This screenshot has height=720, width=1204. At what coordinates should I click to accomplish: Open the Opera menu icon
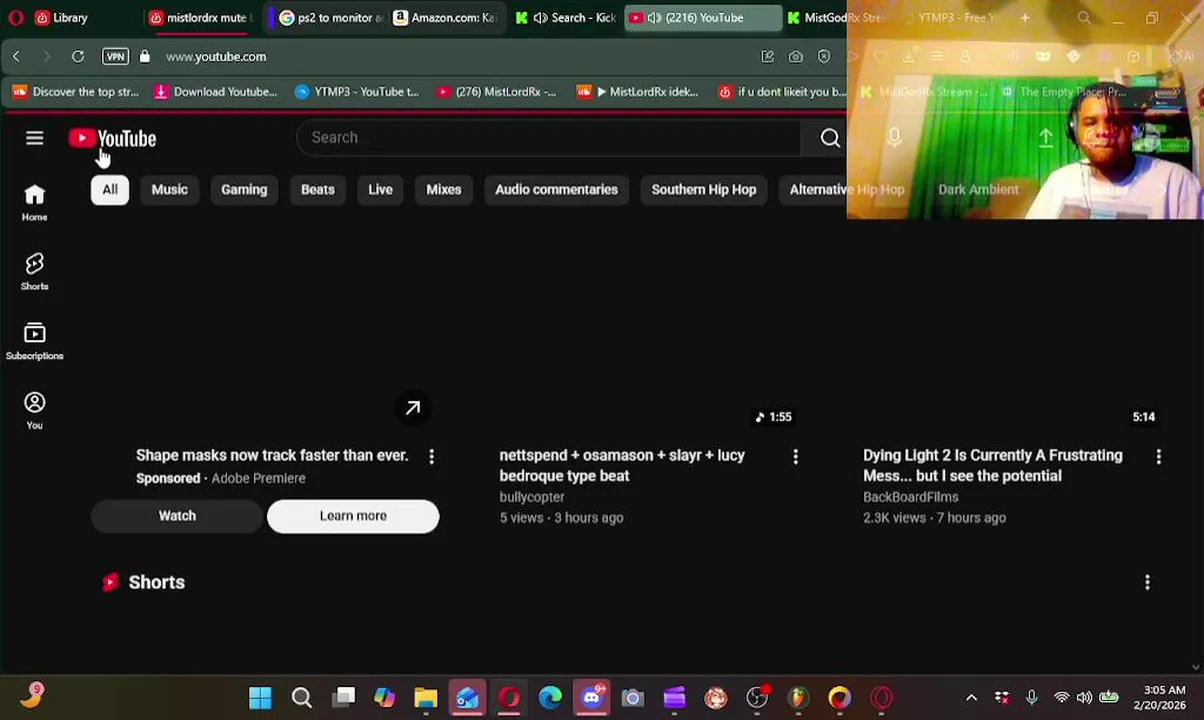15,17
